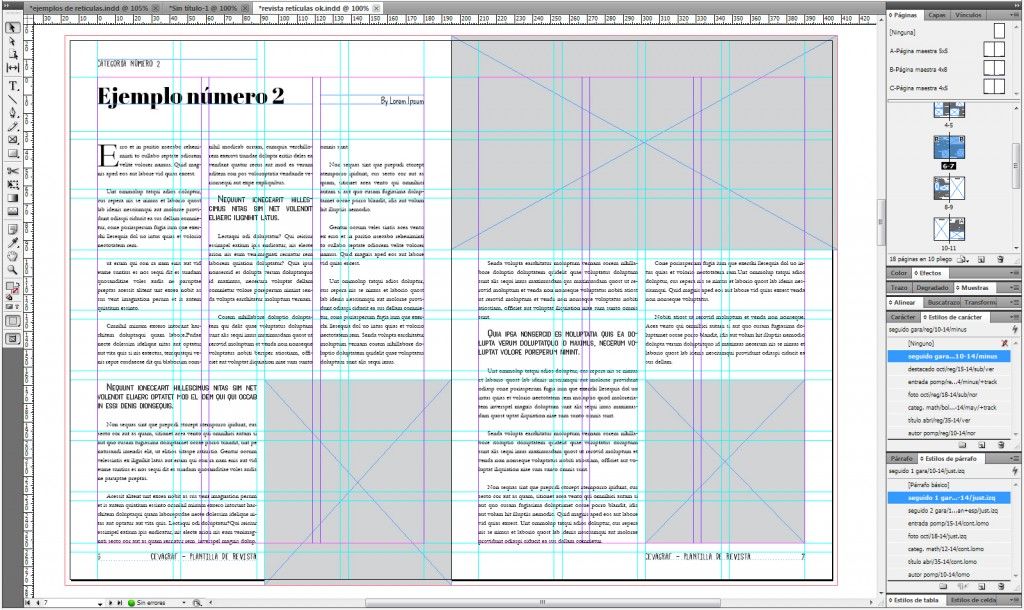The image size is (1024, 610).
Task: Open Alinear panel flyout menu
Action: click(1014, 302)
